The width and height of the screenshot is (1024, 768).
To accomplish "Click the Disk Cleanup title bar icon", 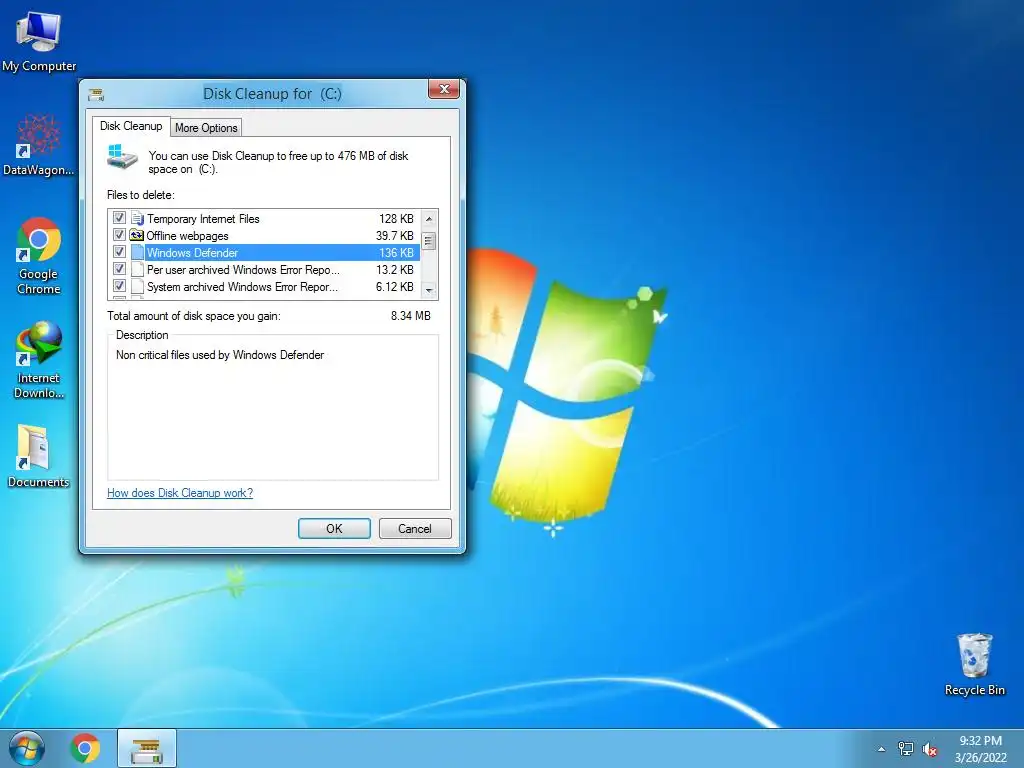I will click(x=97, y=95).
